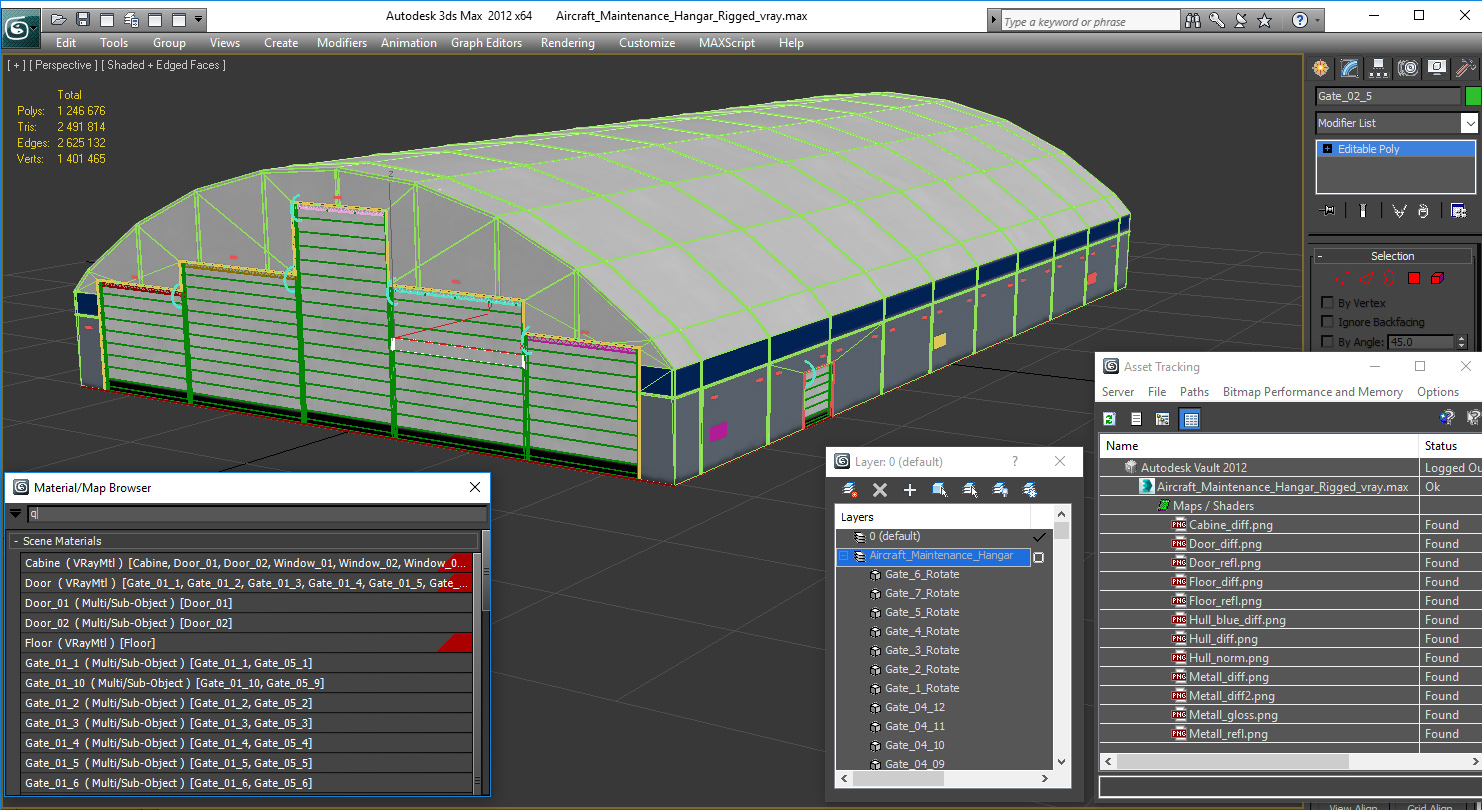1482x810 pixels.
Task: Open the 3ds Max application menu logo
Action: click(19, 26)
